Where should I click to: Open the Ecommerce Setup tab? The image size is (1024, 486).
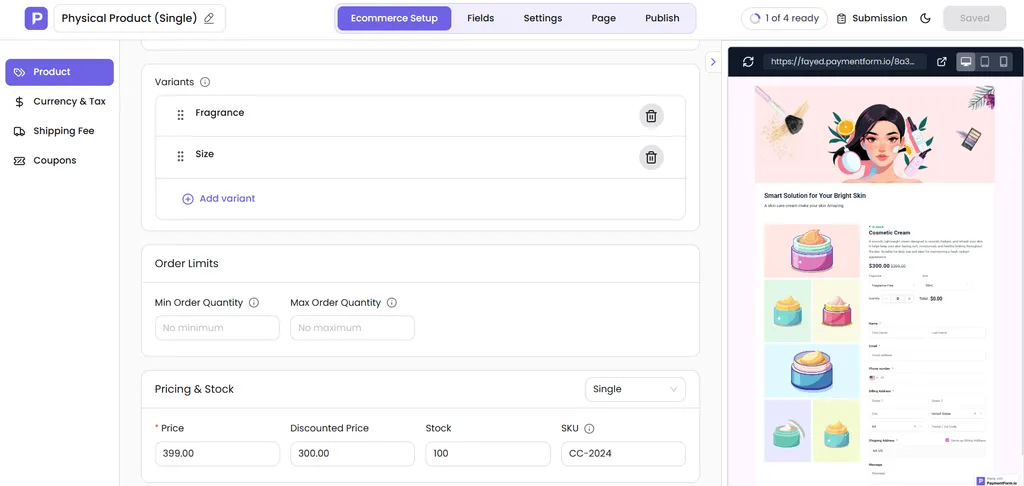[394, 18]
